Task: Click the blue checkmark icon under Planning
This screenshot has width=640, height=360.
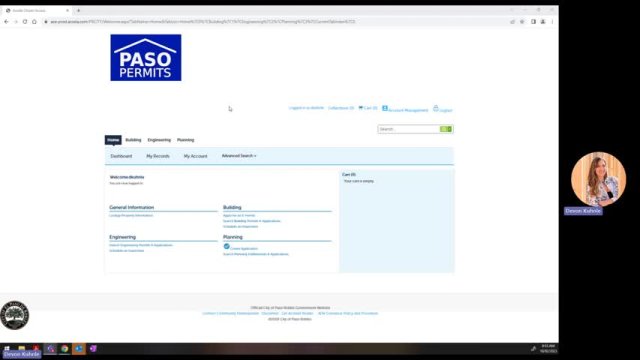Action: click(227, 246)
